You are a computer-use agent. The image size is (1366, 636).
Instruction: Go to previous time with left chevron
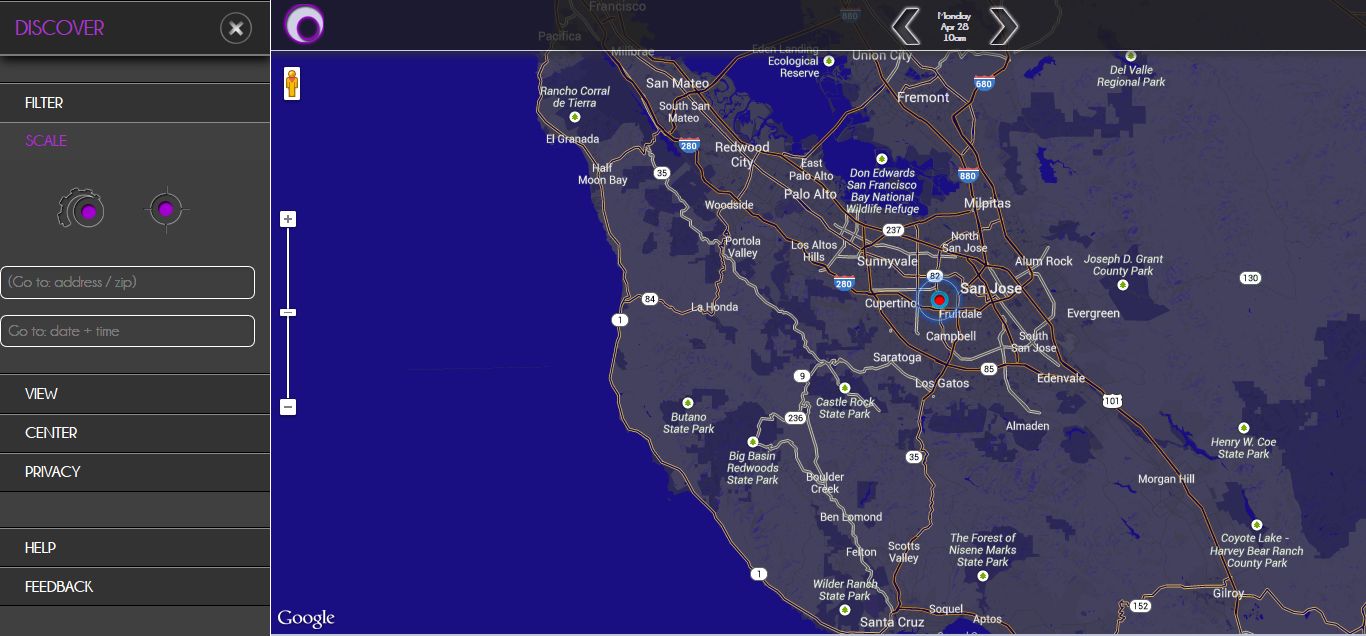[x=906, y=26]
